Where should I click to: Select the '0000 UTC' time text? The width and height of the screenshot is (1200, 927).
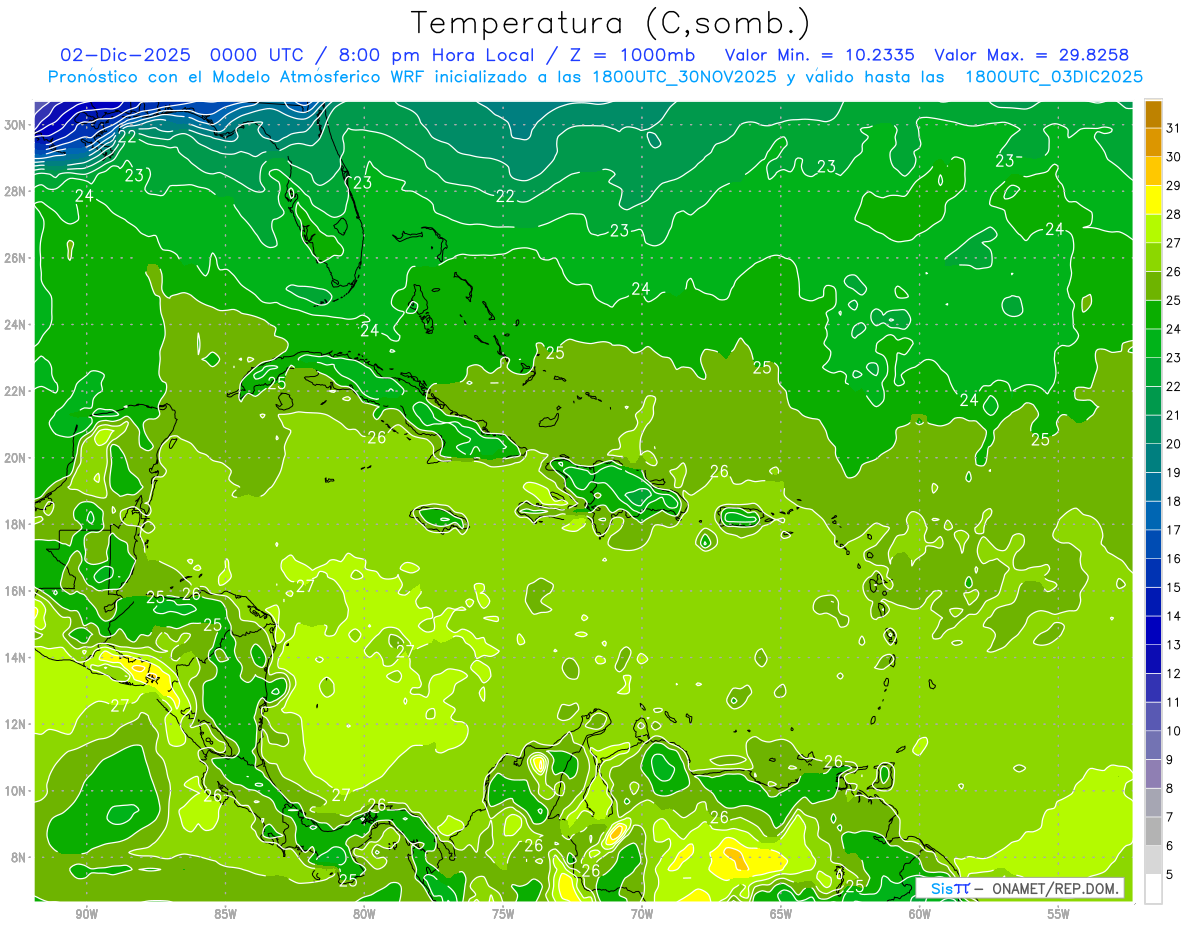tap(259, 55)
